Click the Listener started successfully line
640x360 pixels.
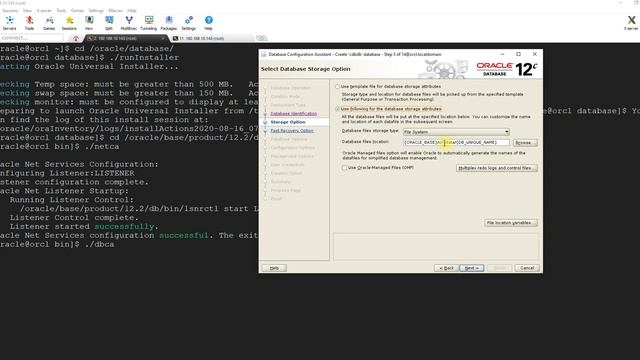84,227
